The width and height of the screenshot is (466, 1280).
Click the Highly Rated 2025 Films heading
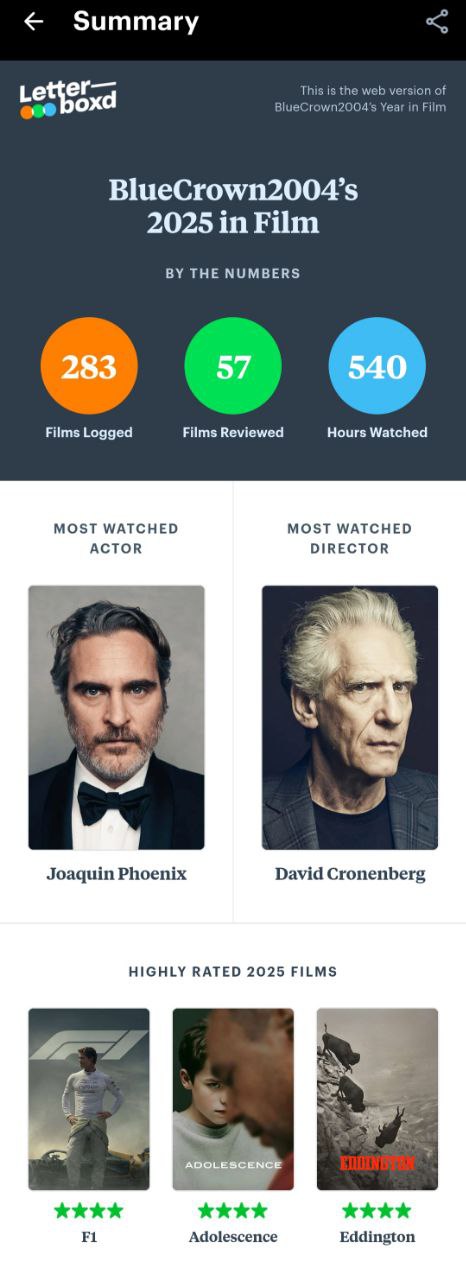pos(233,972)
